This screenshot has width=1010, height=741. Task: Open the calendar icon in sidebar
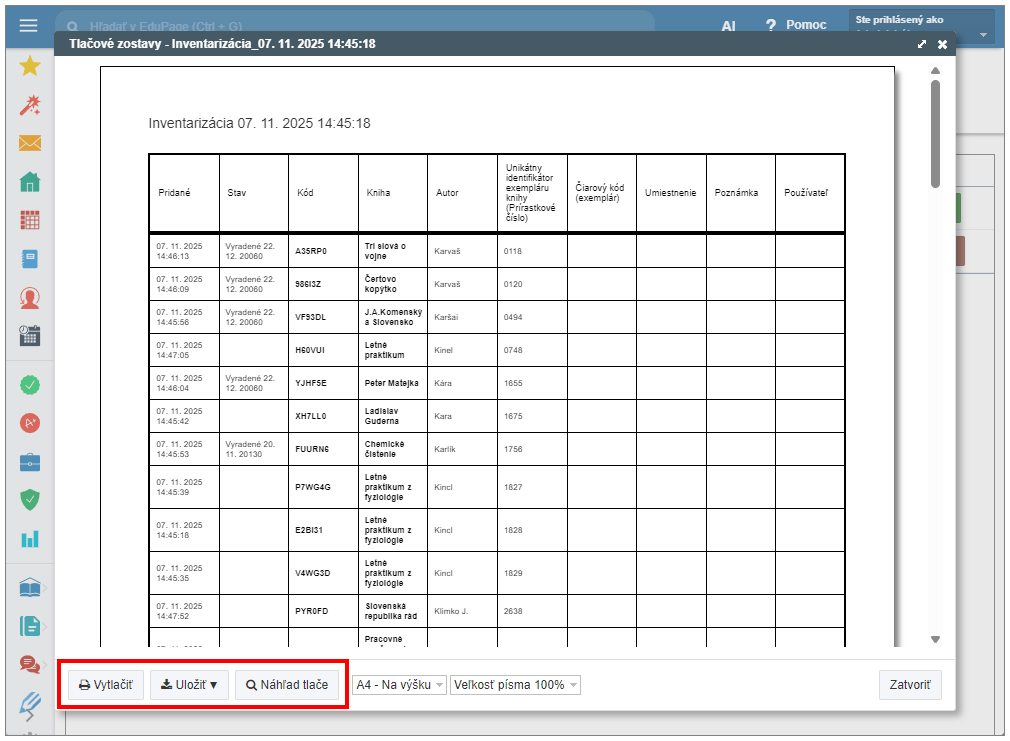pos(29,336)
